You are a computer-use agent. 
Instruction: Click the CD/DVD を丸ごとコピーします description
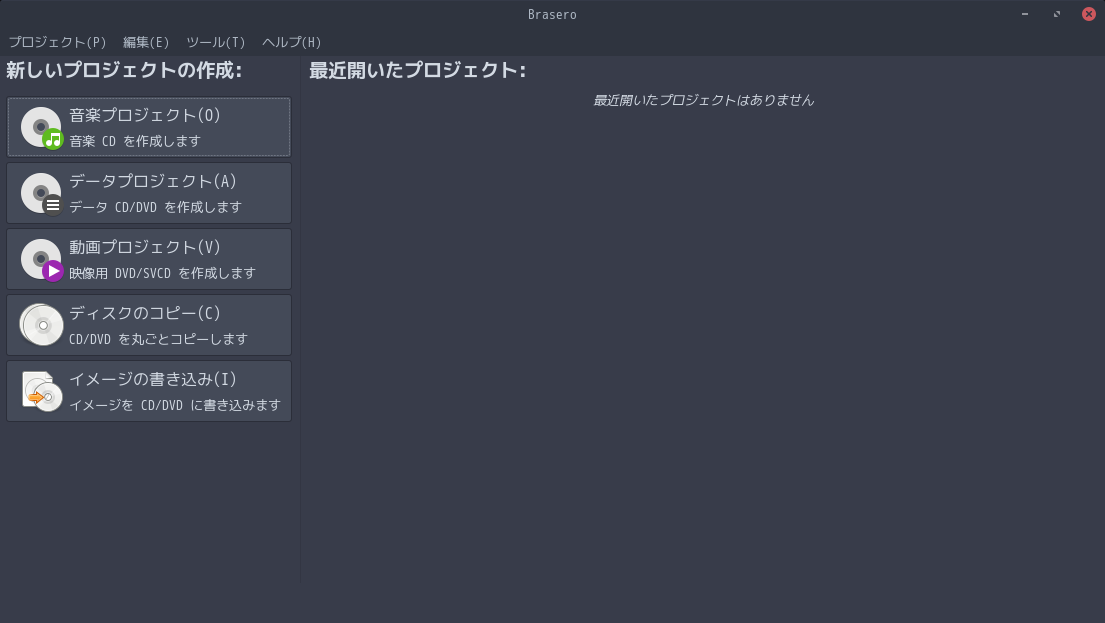[x=159, y=339]
